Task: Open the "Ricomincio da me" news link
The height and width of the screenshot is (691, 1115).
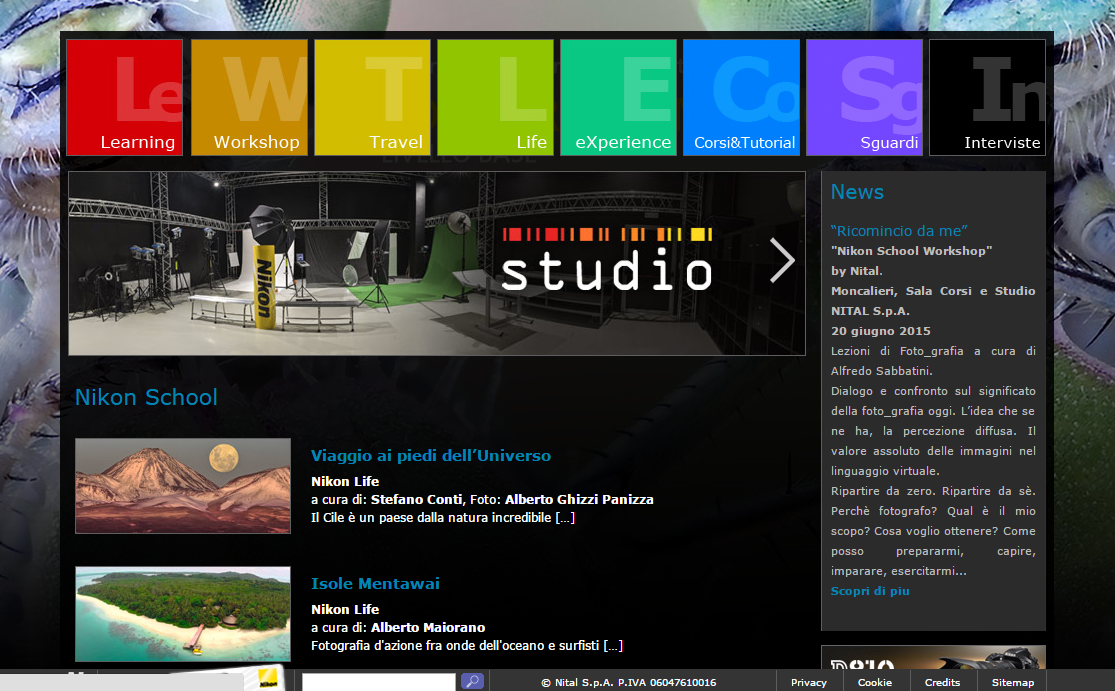Action: coord(899,230)
